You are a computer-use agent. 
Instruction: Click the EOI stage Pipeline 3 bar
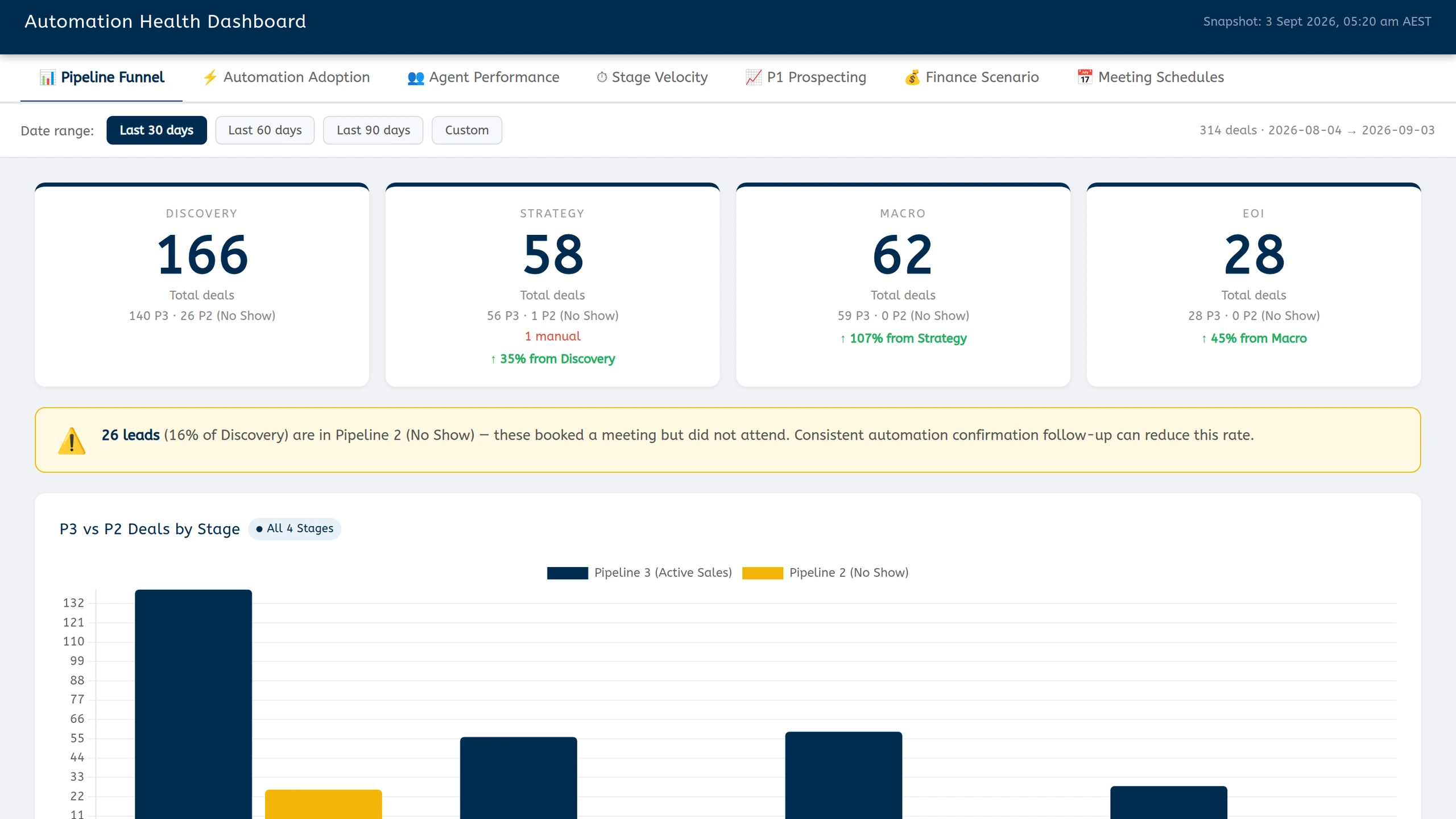point(1169,803)
